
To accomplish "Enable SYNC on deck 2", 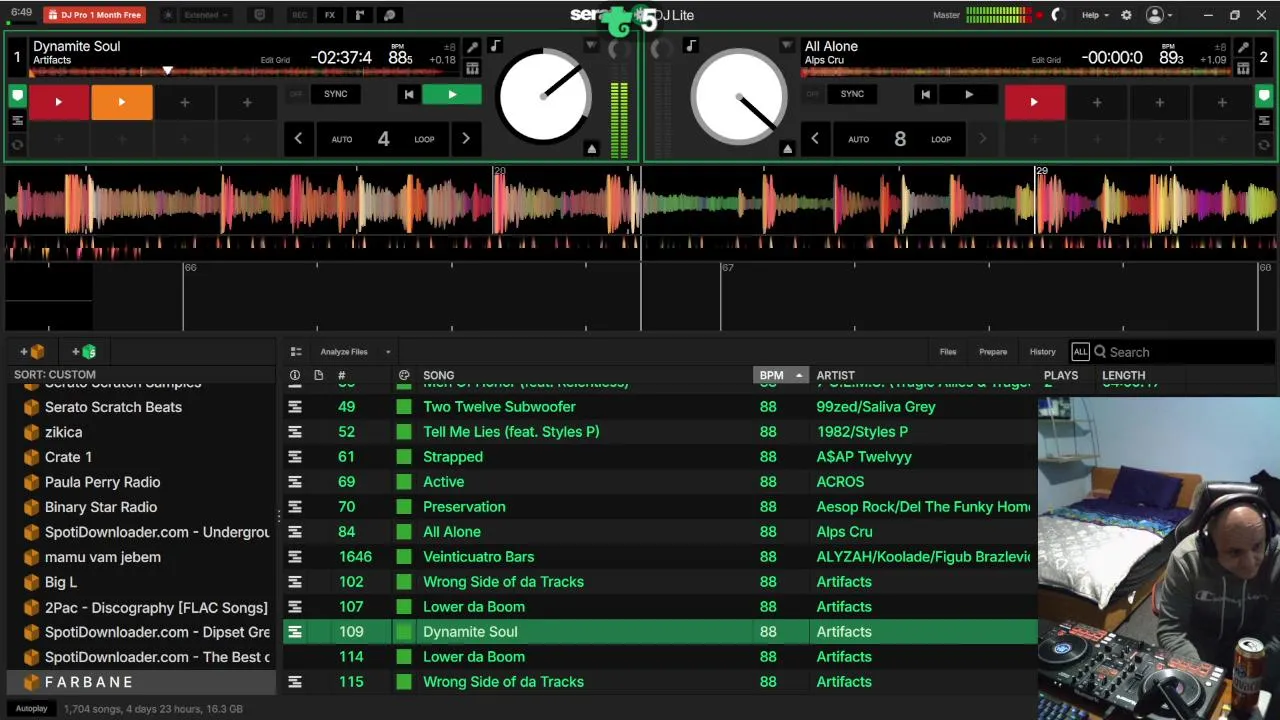I will tap(852, 94).
